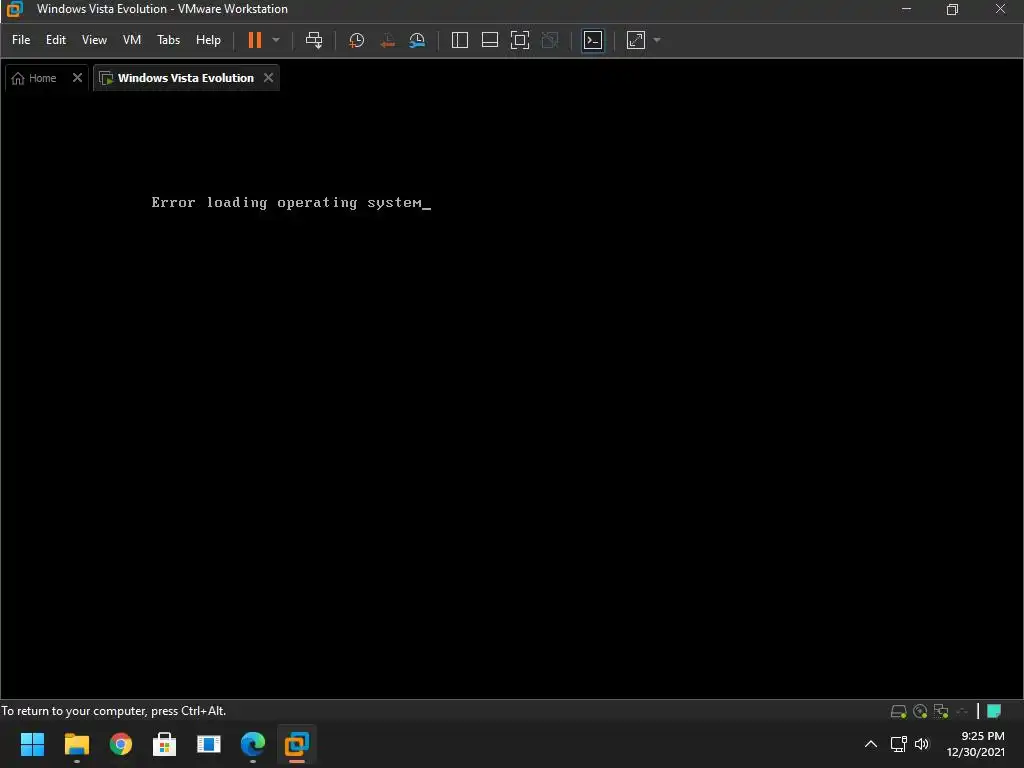The height and width of the screenshot is (768, 1024).
Task: Toggle the console view icon
Action: [x=593, y=40]
